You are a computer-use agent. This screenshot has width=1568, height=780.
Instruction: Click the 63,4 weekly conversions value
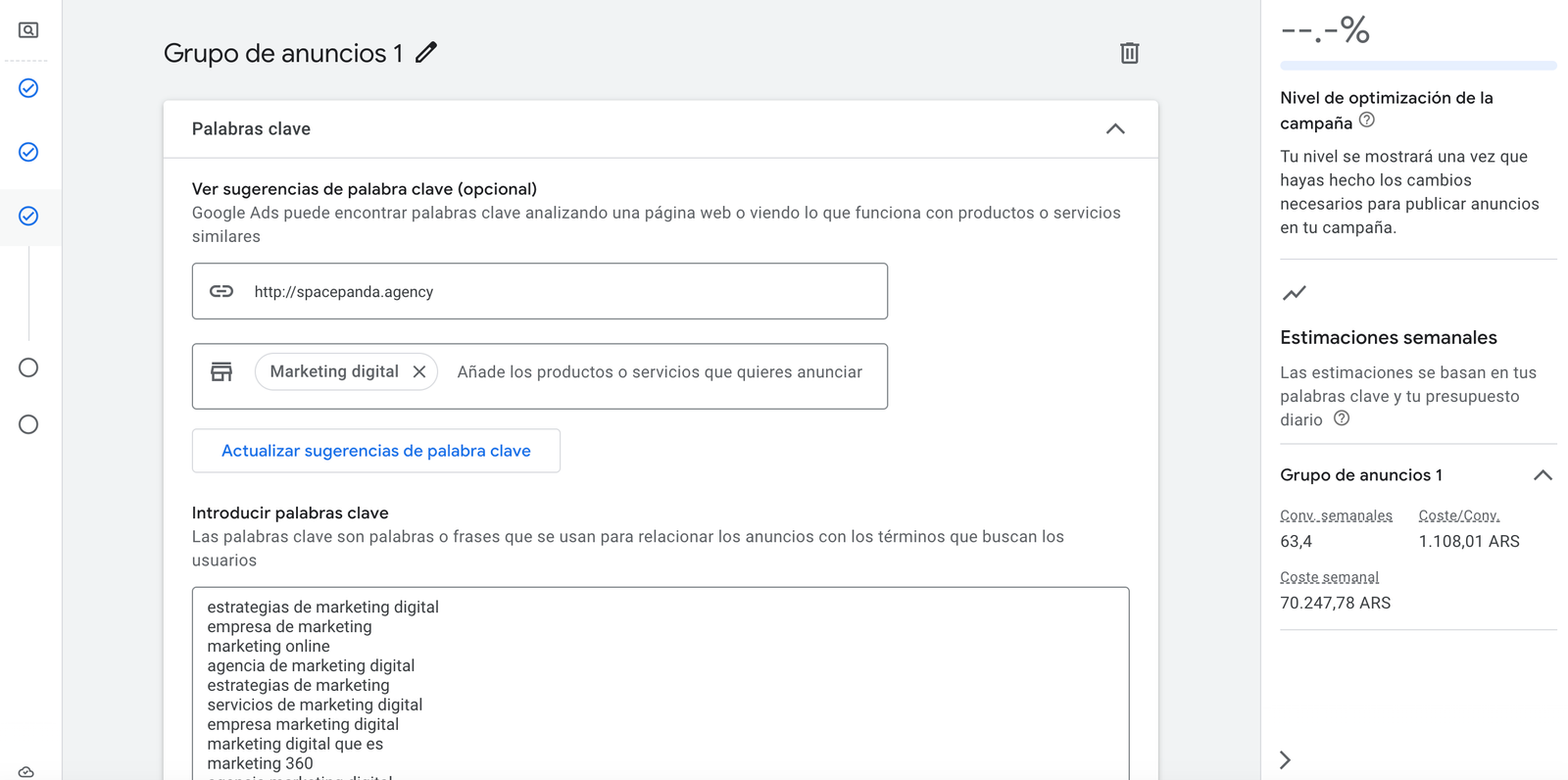tap(1296, 541)
